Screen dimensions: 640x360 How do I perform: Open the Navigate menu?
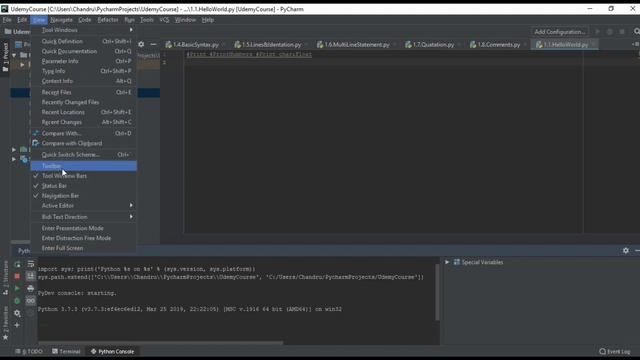61,20
